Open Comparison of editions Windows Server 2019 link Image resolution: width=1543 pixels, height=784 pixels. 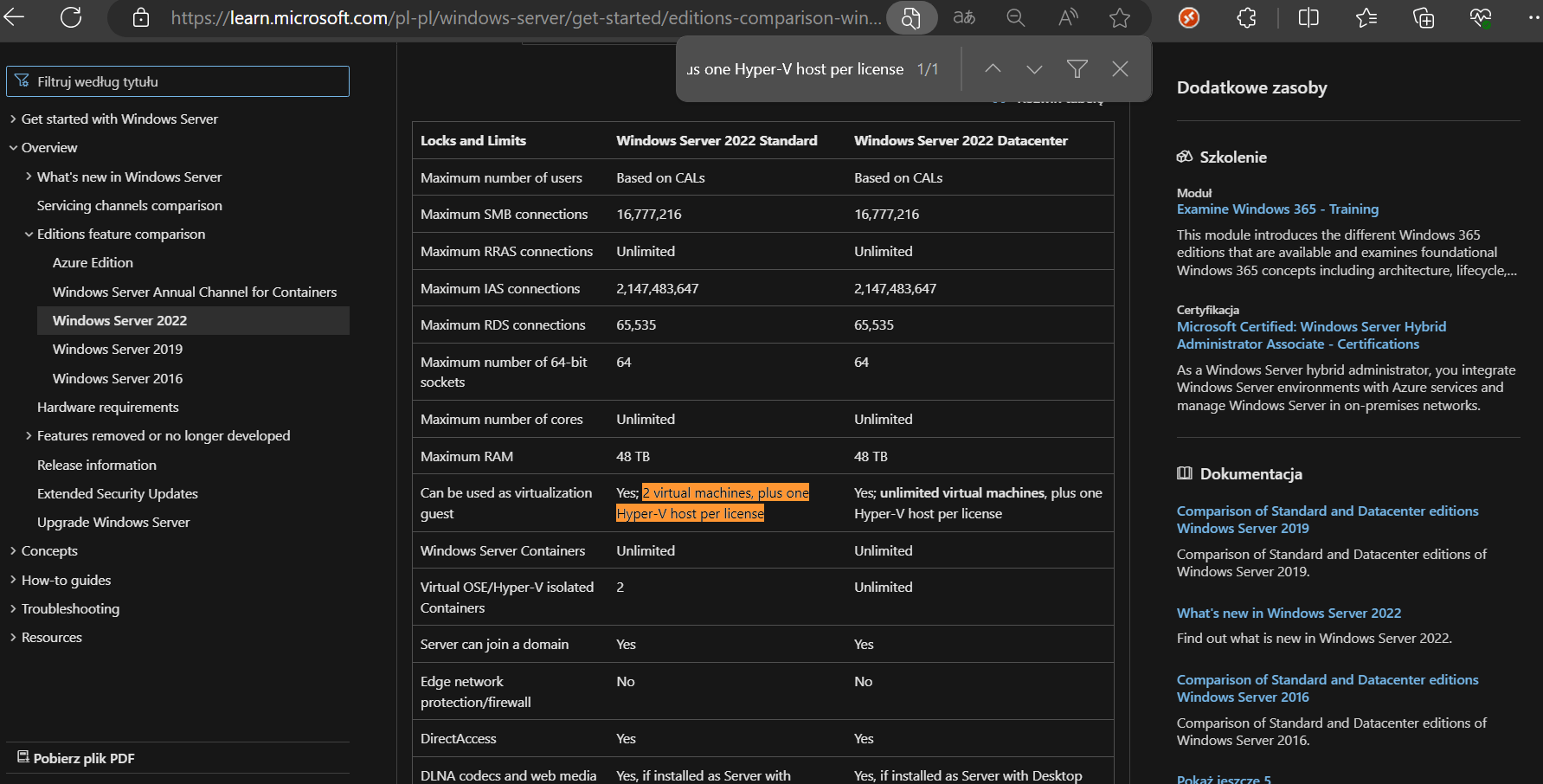click(x=1328, y=520)
